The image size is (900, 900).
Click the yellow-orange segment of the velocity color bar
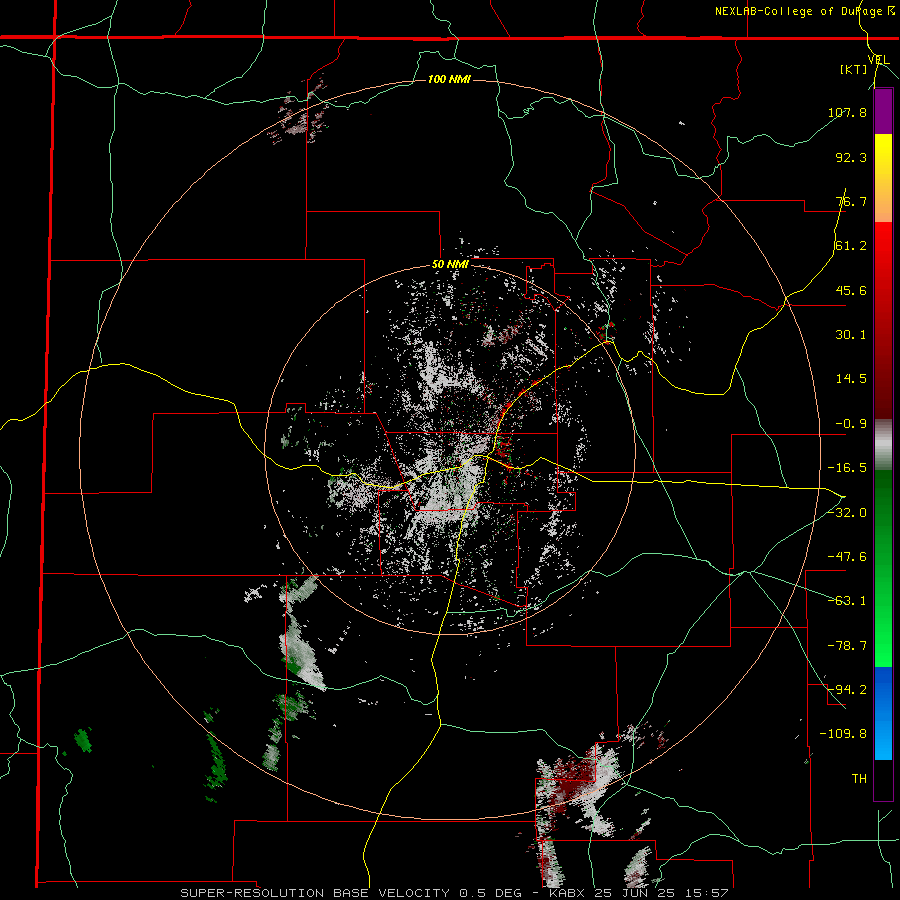pyautogui.click(x=883, y=178)
